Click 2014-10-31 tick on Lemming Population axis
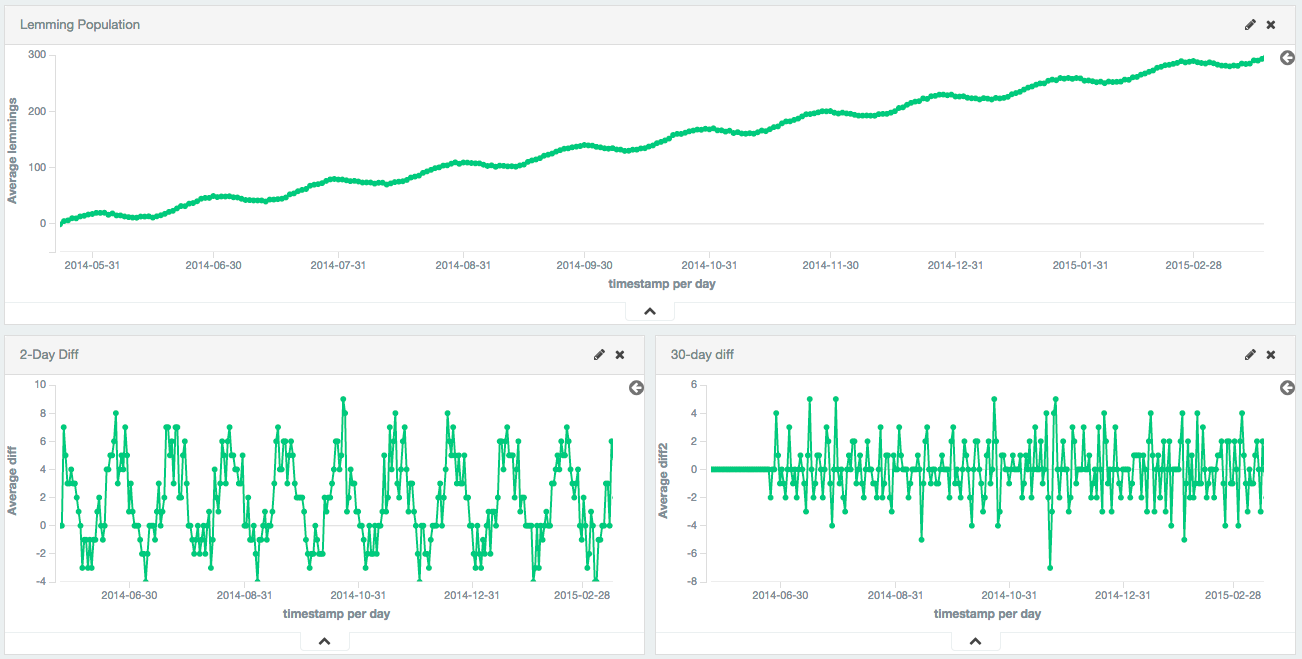The image size is (1302, 659). 709,266
